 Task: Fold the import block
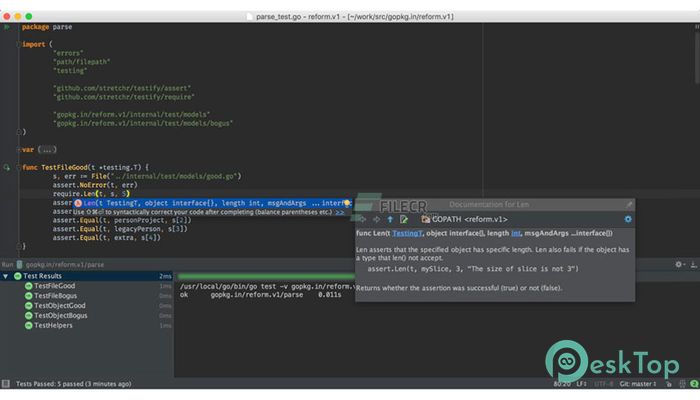click(x=19, y=44)
